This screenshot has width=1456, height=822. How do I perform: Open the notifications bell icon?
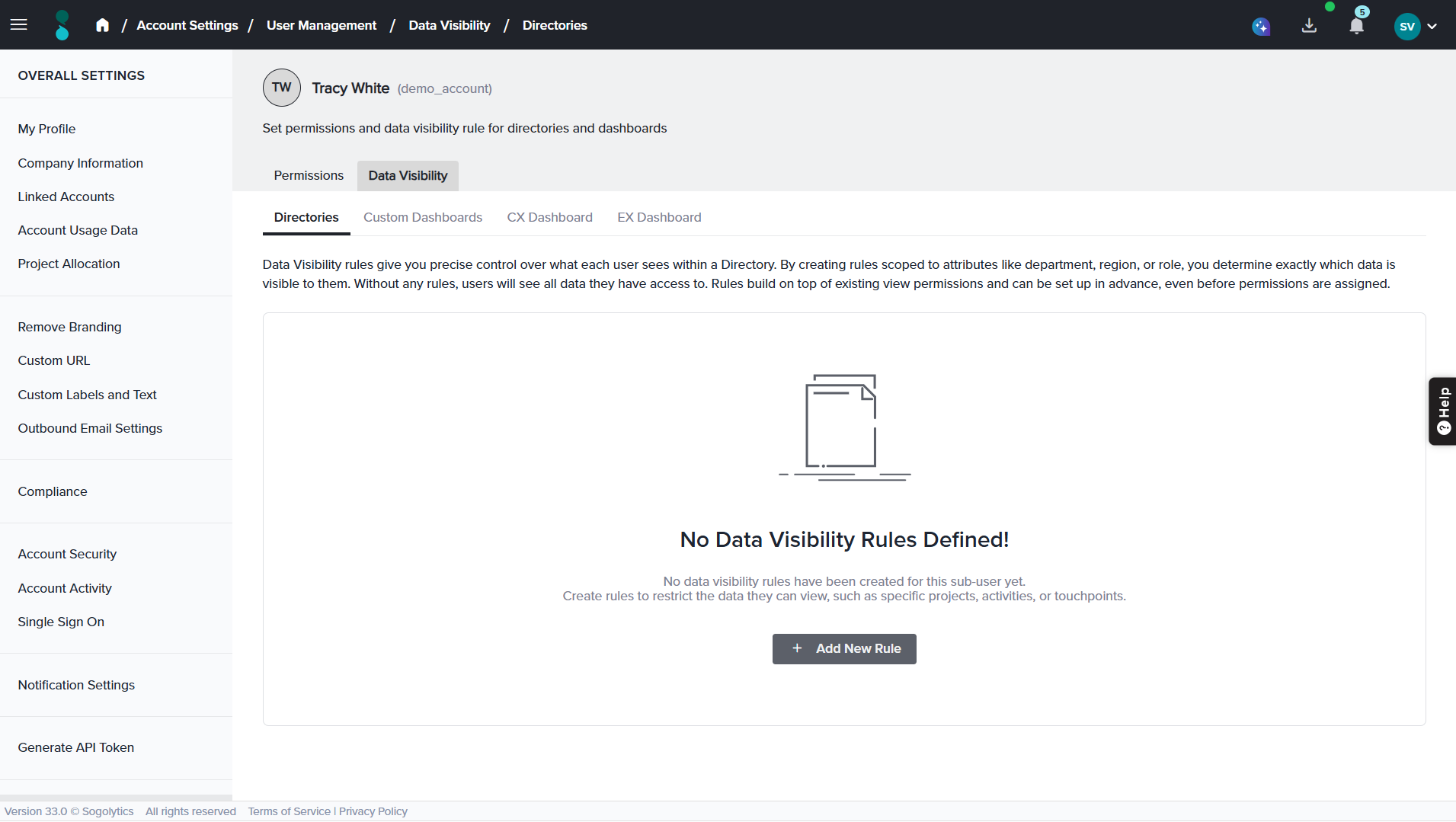click(x=1357, y=27)
